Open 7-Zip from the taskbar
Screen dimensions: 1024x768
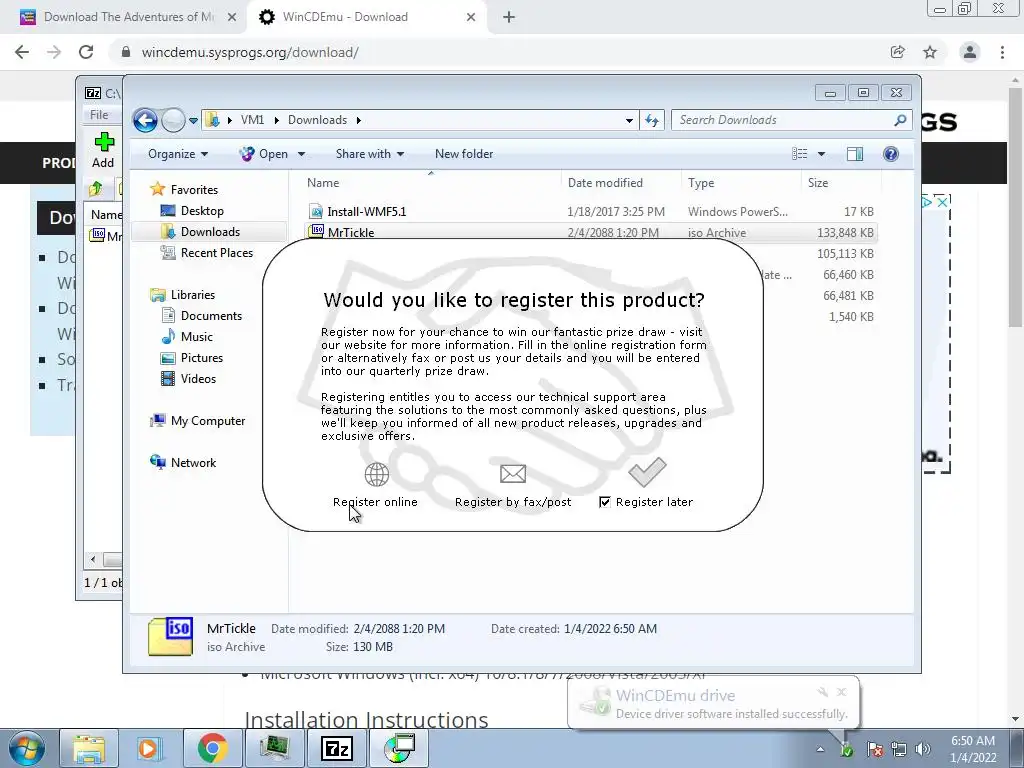(x=337, y=748)
